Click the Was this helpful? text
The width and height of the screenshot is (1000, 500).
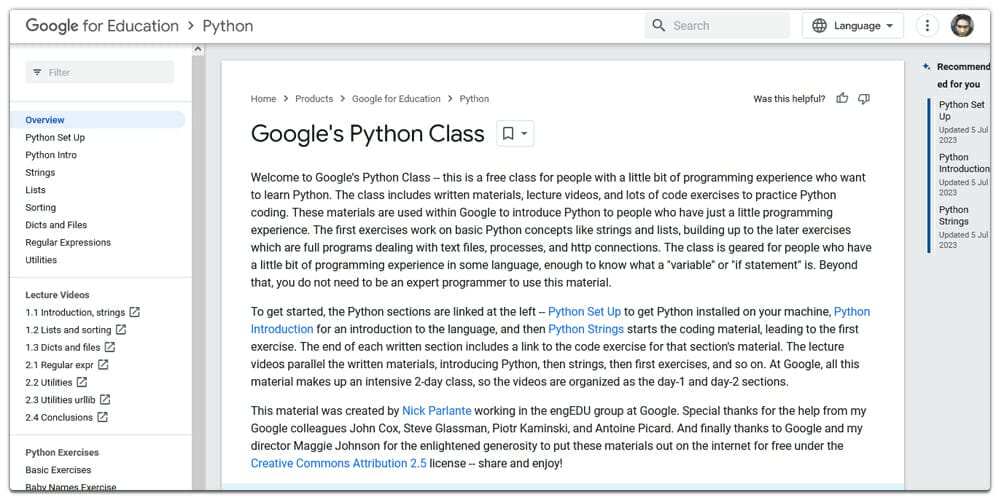tap(790, 99)
